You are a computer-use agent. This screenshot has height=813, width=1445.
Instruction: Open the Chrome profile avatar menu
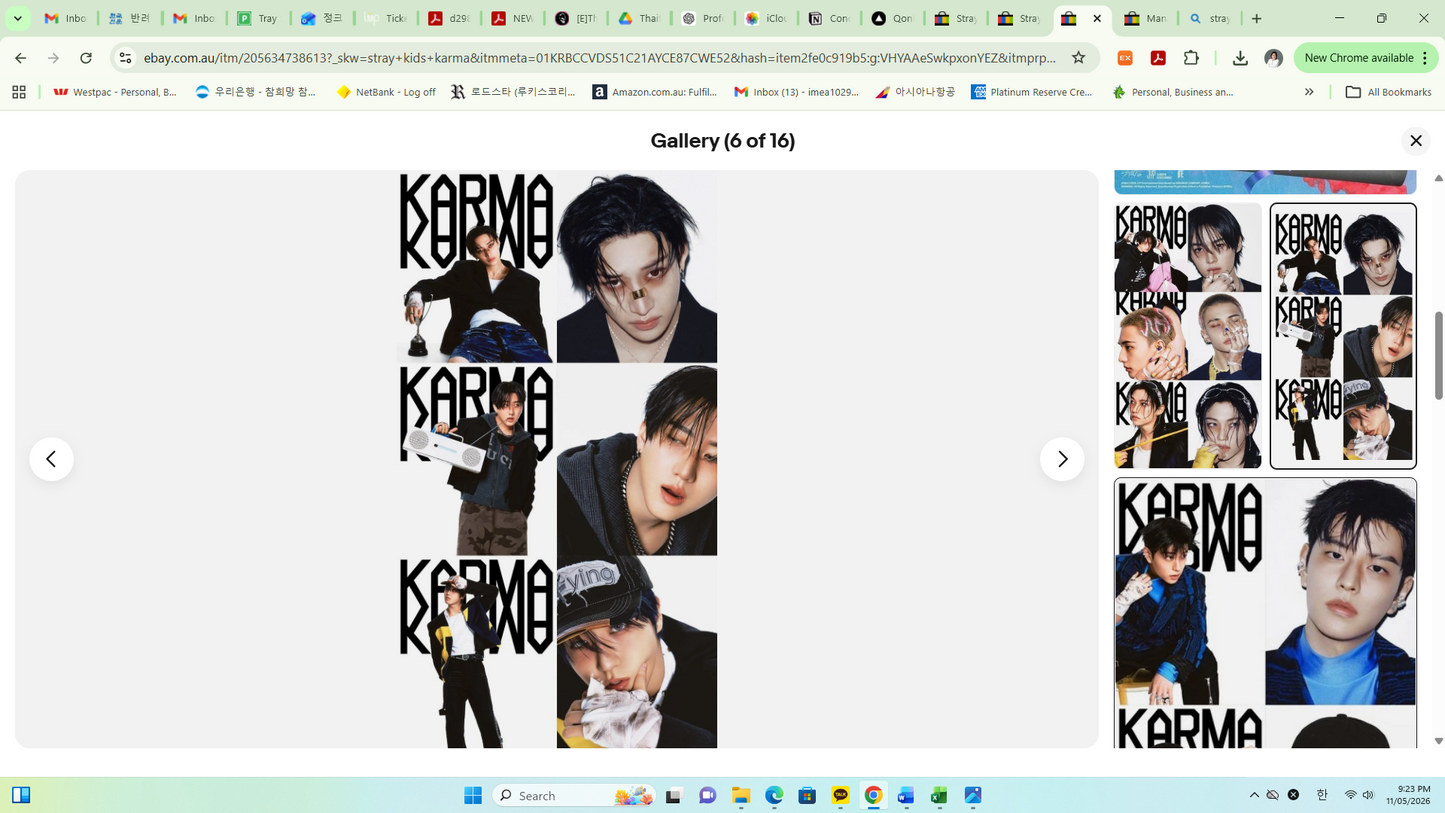(x=1273, y=58)
